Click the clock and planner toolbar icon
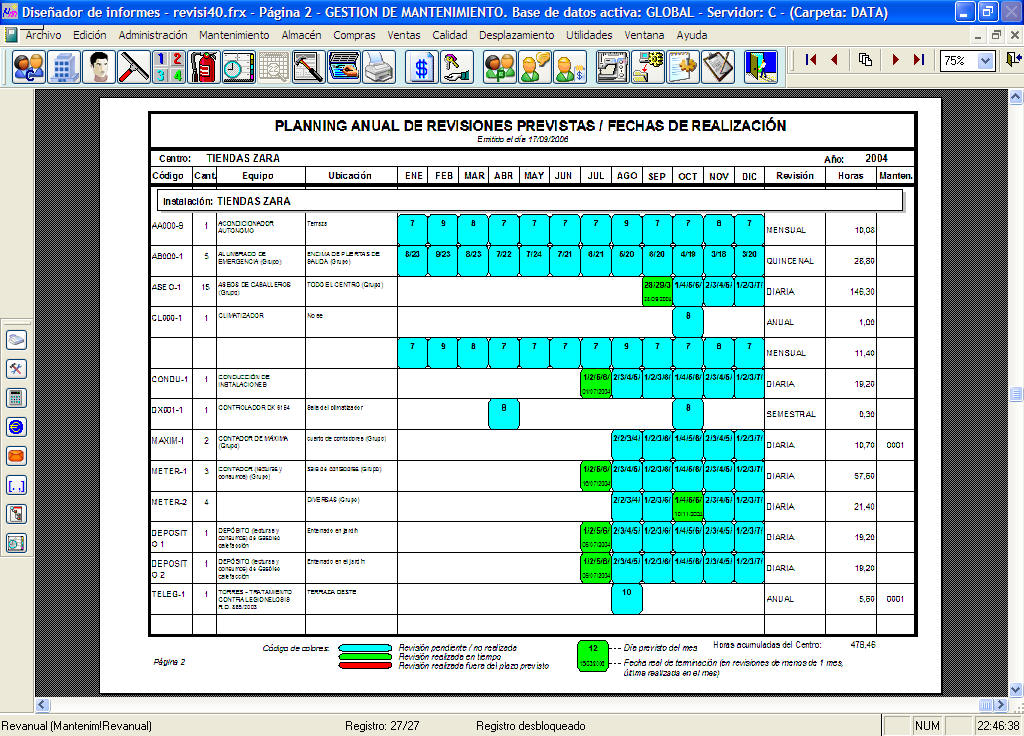 click(238, 67)
